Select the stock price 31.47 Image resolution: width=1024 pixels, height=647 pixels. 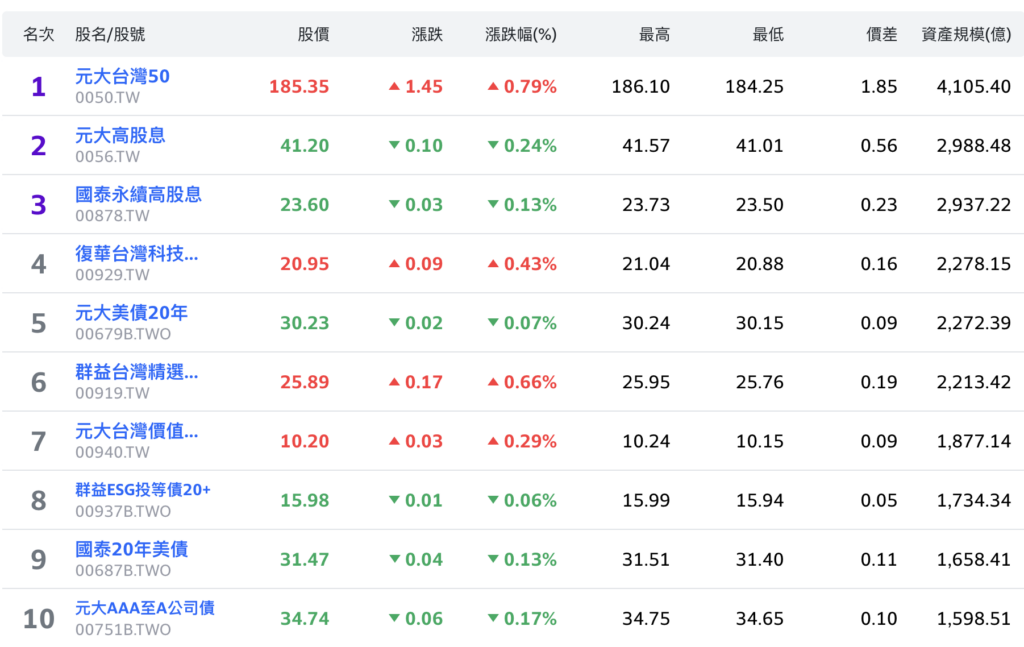[304, 560]
